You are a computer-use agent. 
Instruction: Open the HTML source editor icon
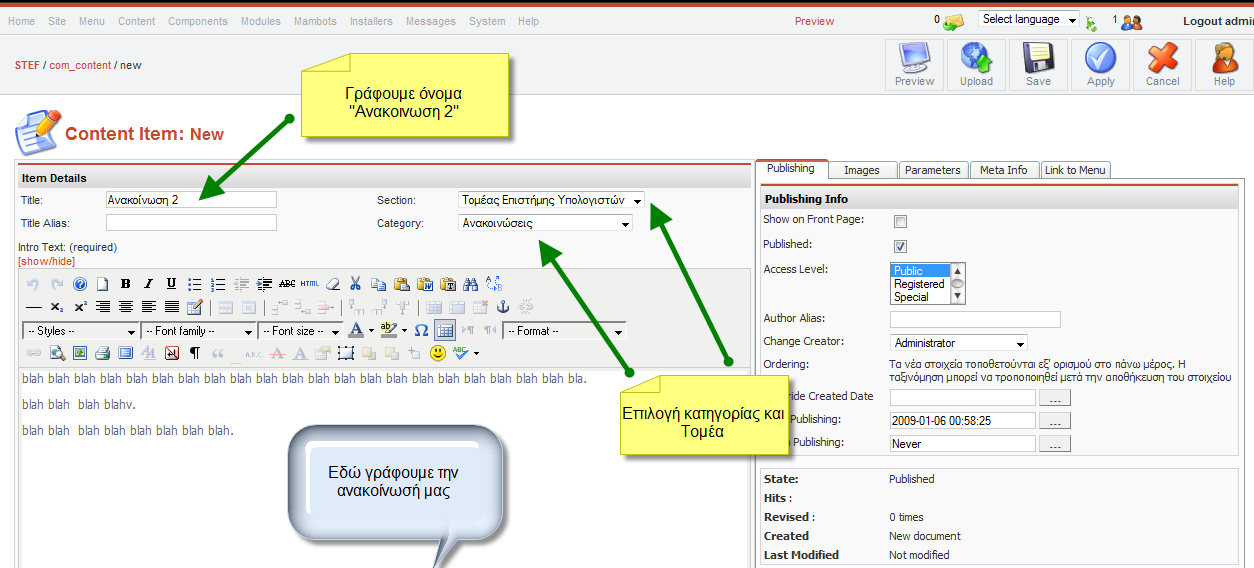[309, 284]
